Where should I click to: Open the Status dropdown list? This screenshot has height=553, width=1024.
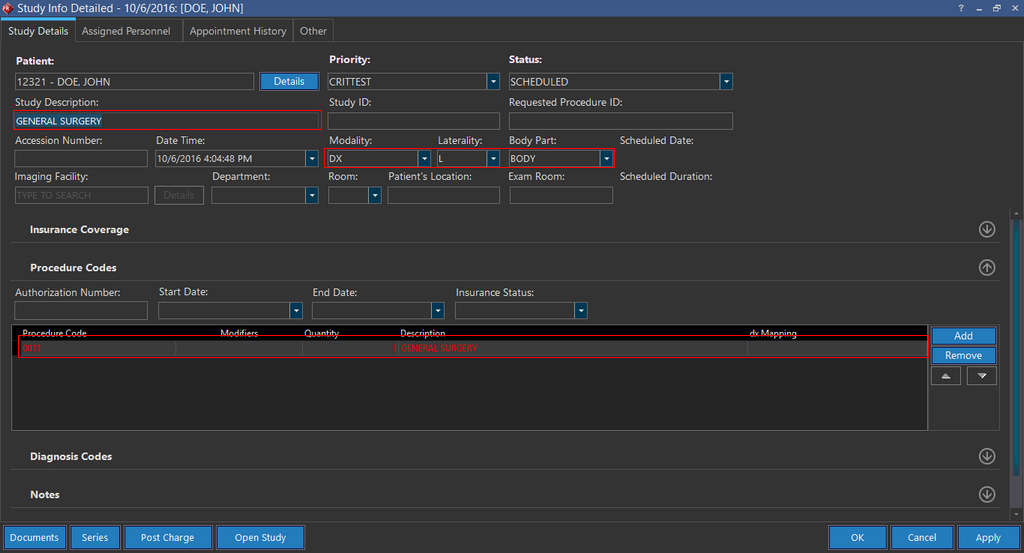click(726, 82)
